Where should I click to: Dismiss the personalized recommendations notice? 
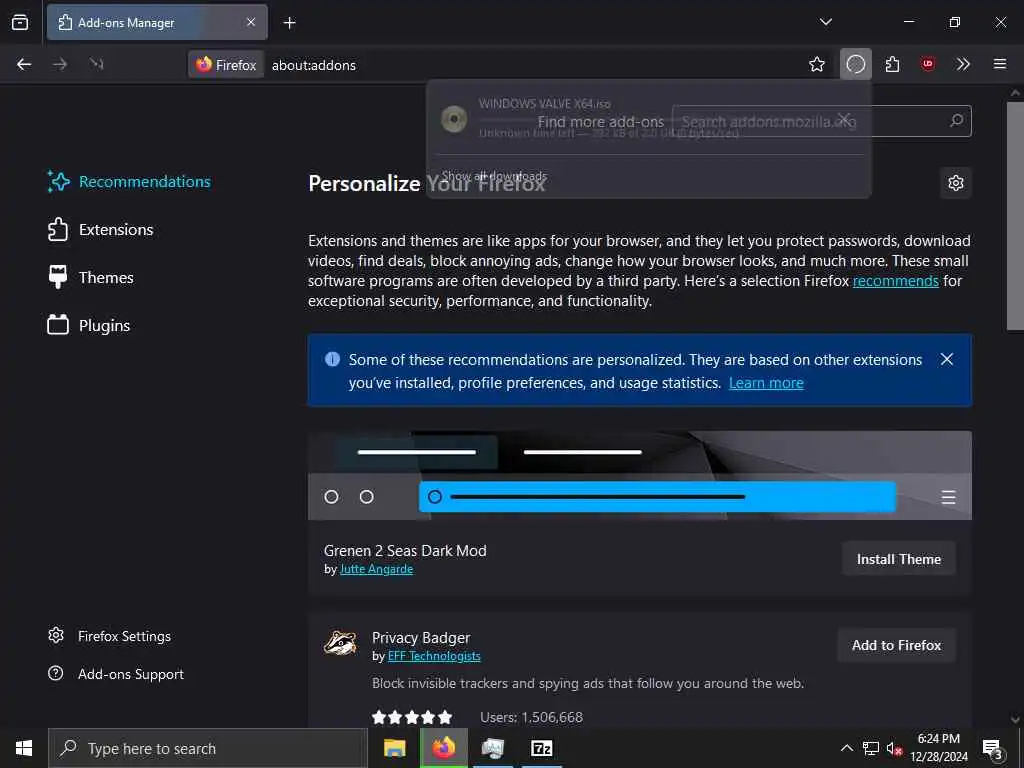pos(946,359)
